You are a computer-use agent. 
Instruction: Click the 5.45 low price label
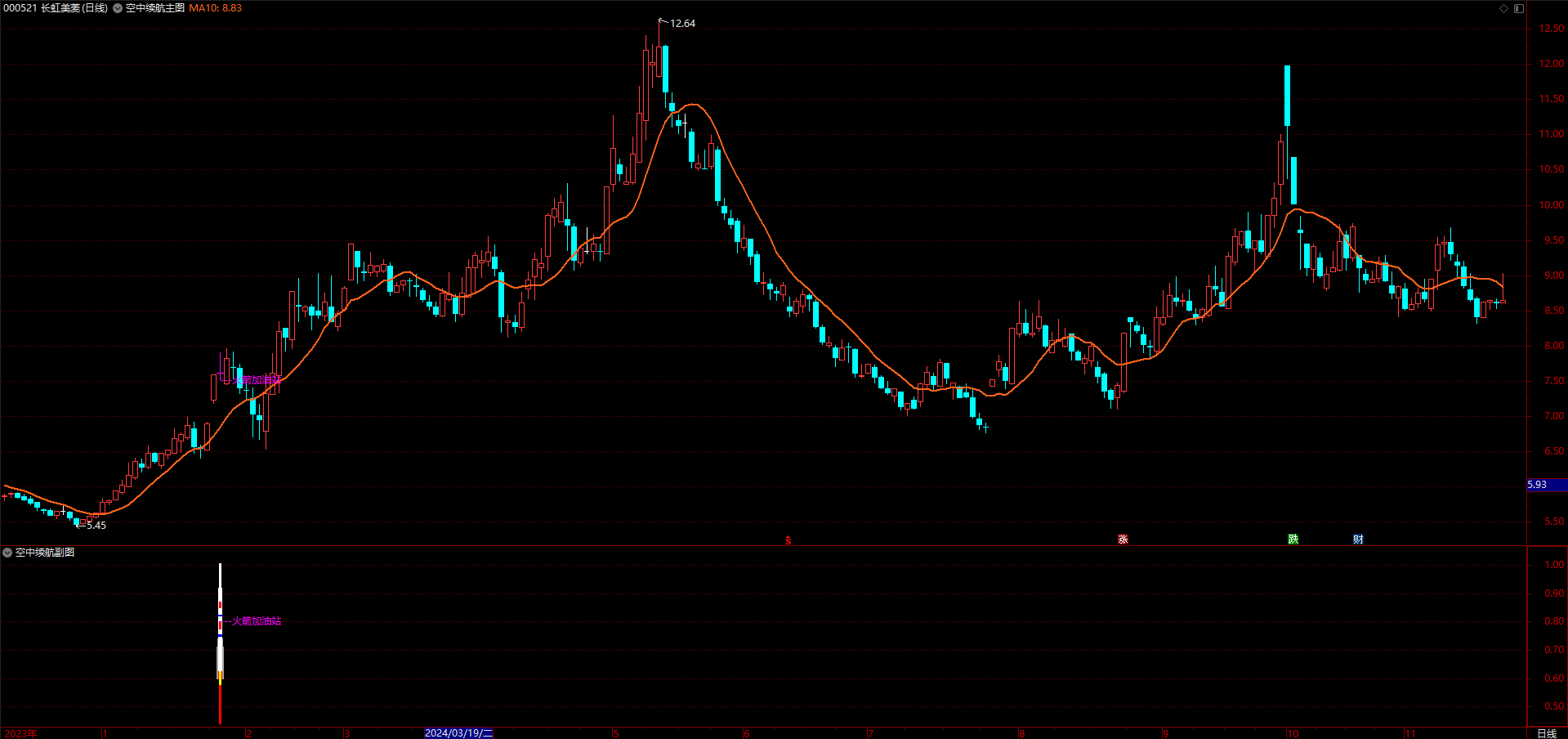96,526
